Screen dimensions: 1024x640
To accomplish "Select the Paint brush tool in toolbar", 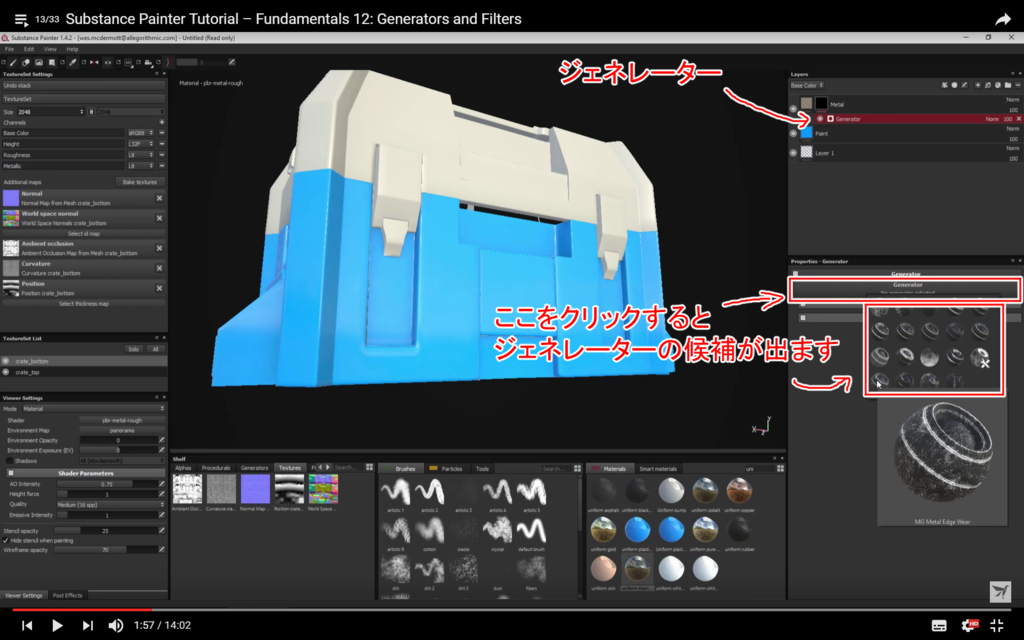I will coord(13,63).
